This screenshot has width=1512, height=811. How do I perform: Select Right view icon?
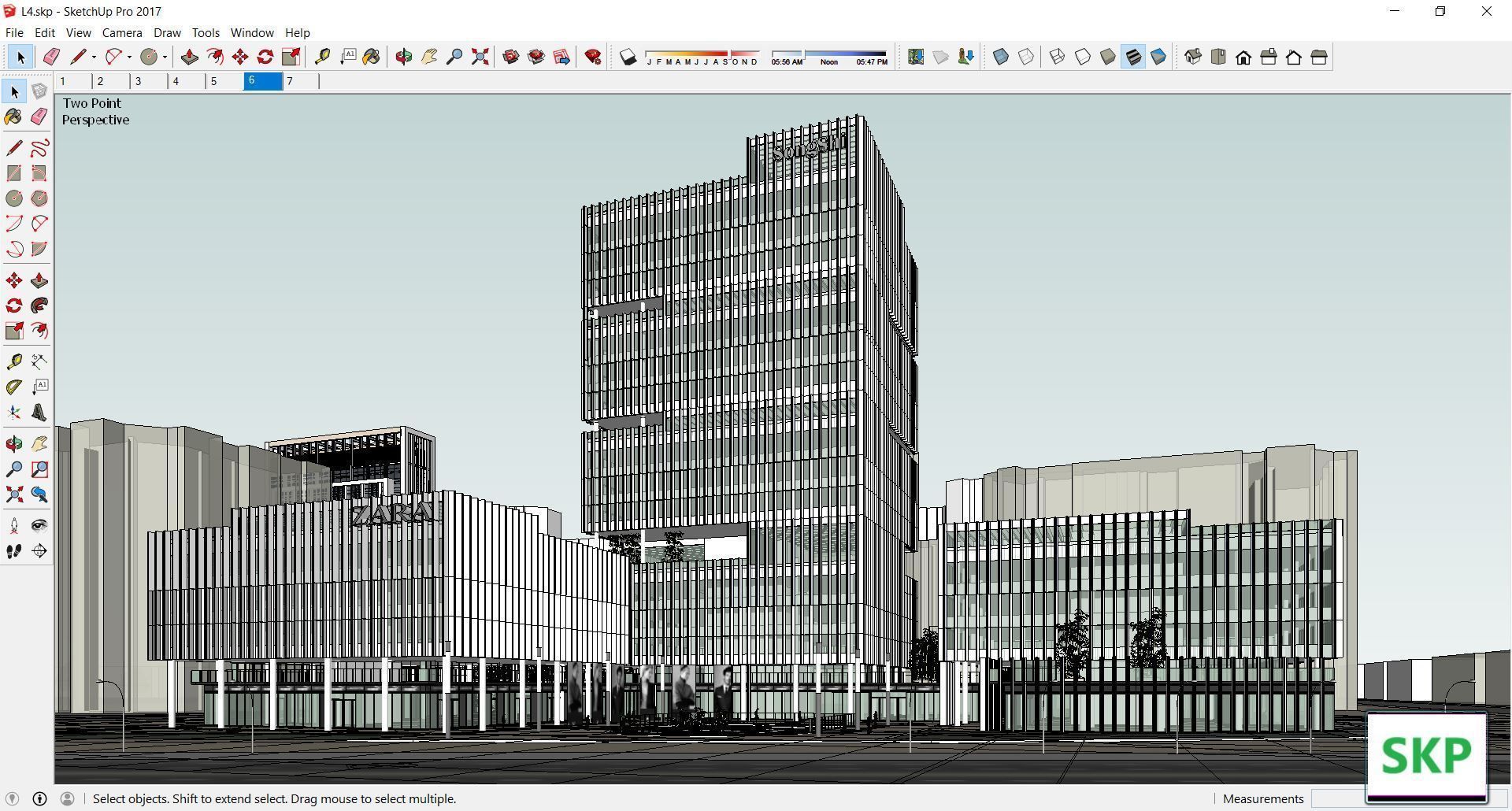1269,57
